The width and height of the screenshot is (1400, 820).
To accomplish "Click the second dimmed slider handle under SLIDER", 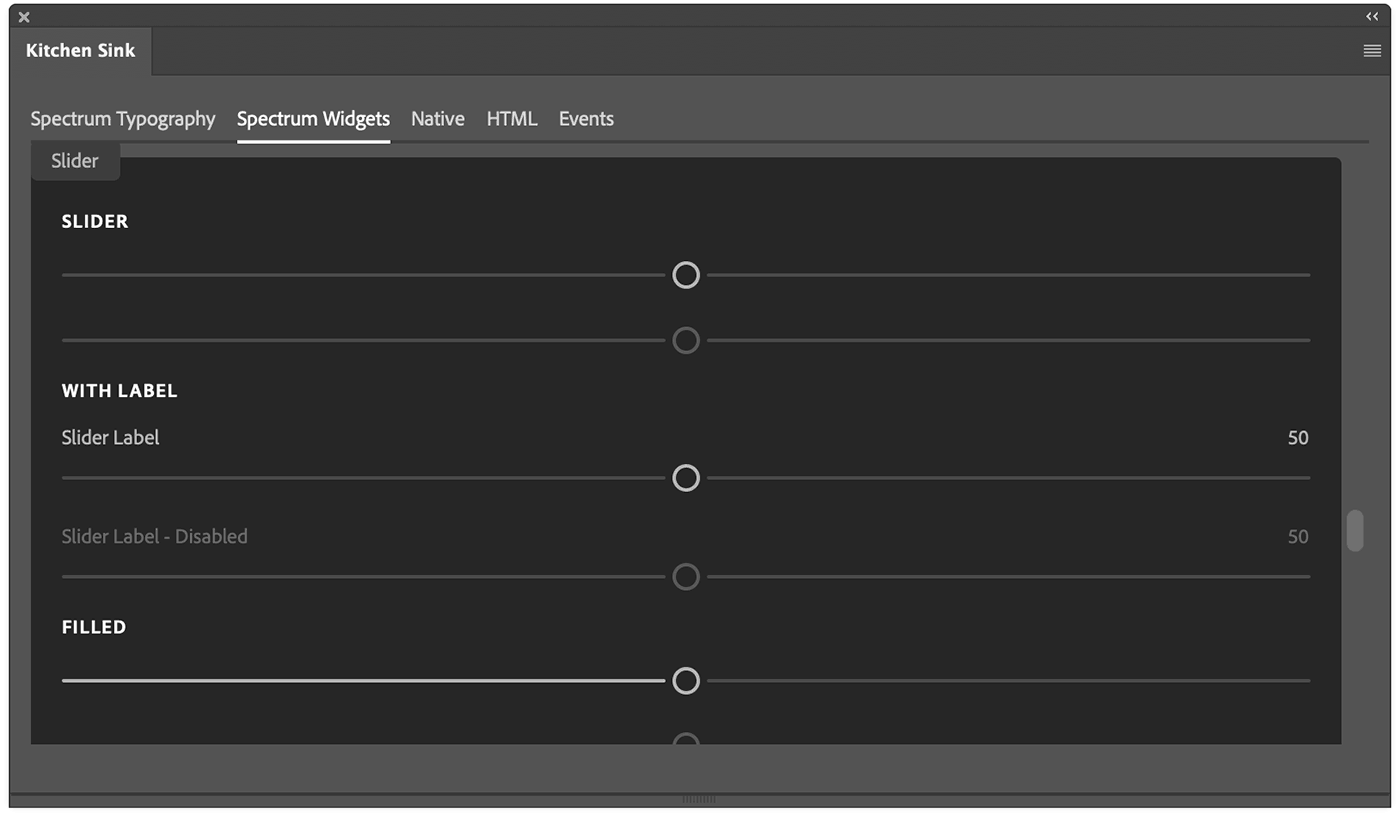I will pos(686,341).
